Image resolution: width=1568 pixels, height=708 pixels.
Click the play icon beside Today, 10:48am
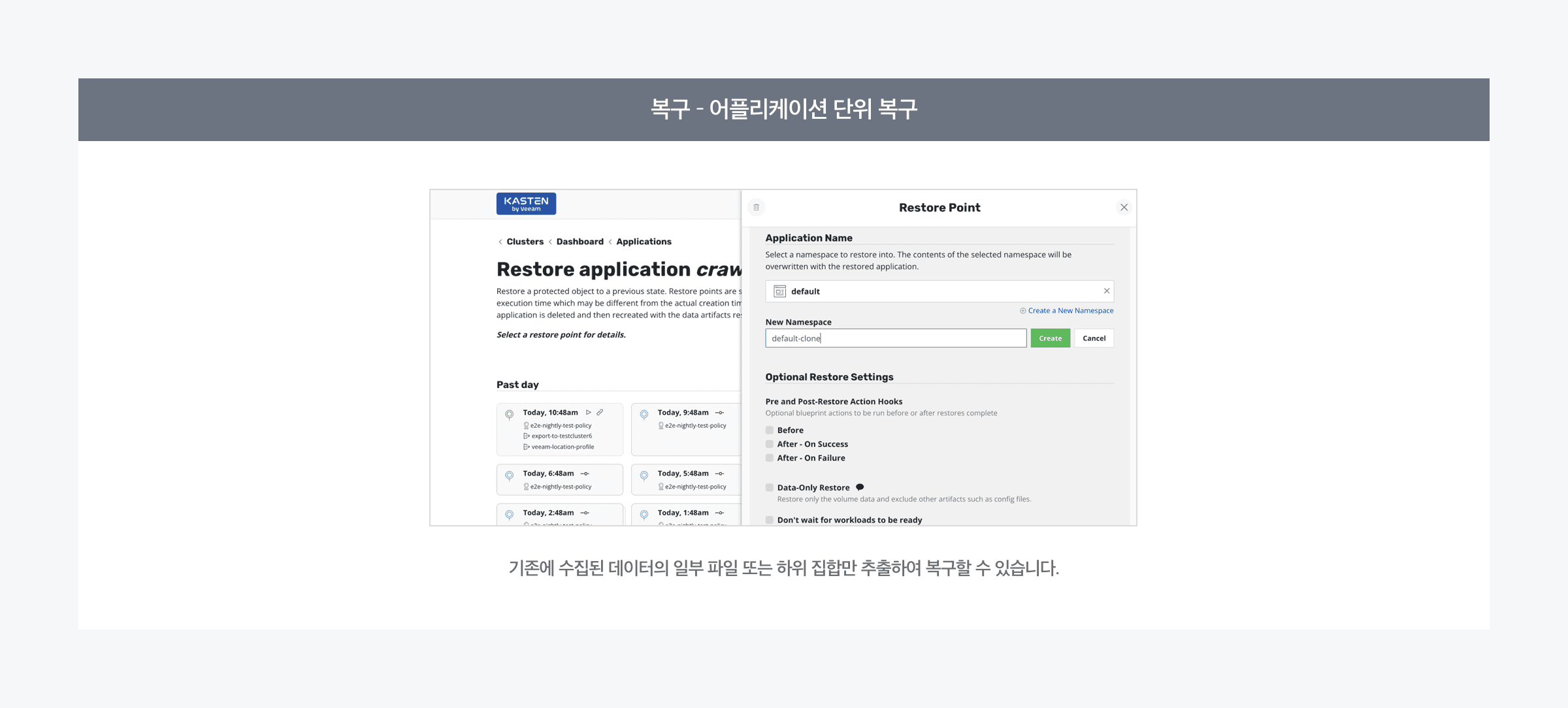(589, 413)
